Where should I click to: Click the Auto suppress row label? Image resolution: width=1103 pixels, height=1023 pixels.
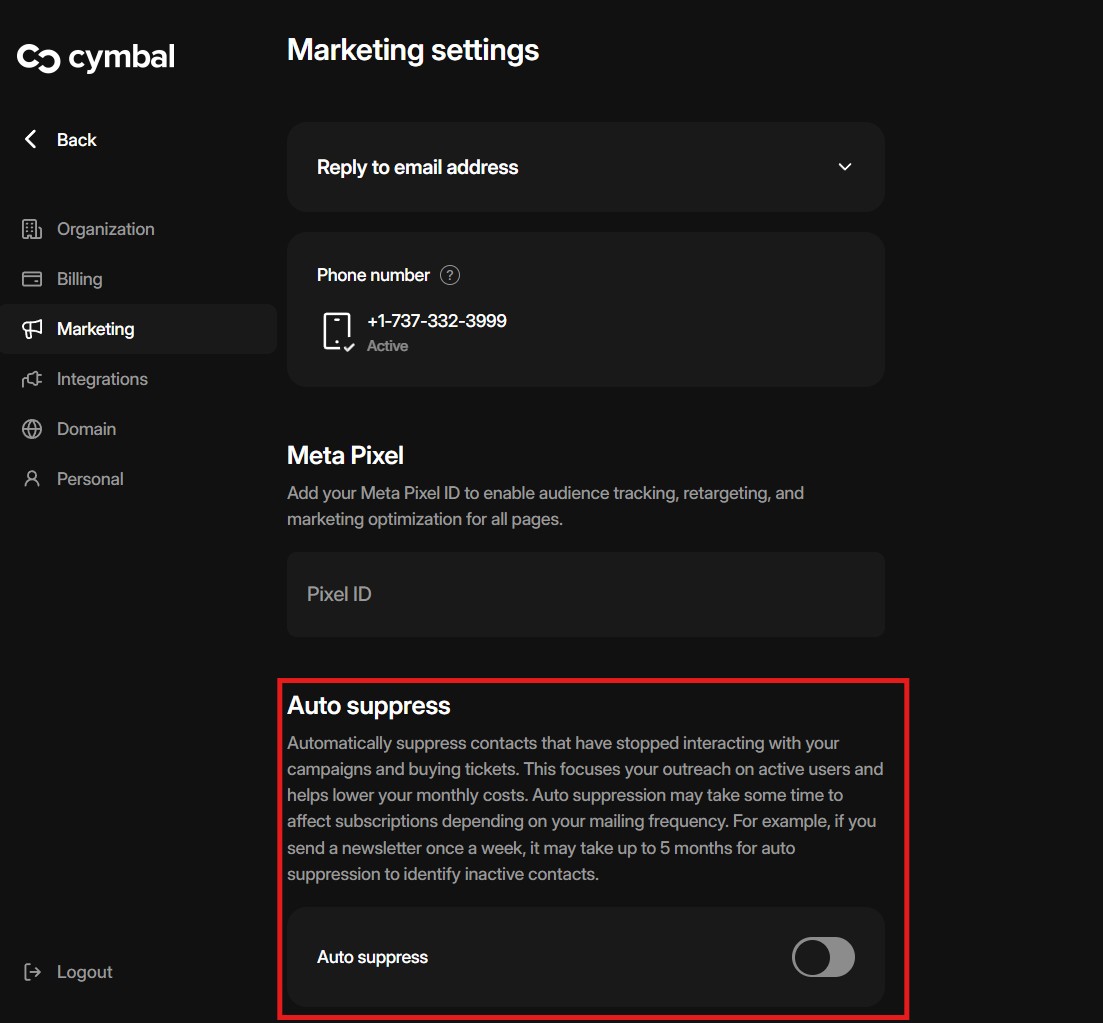[x=372, y=957]
